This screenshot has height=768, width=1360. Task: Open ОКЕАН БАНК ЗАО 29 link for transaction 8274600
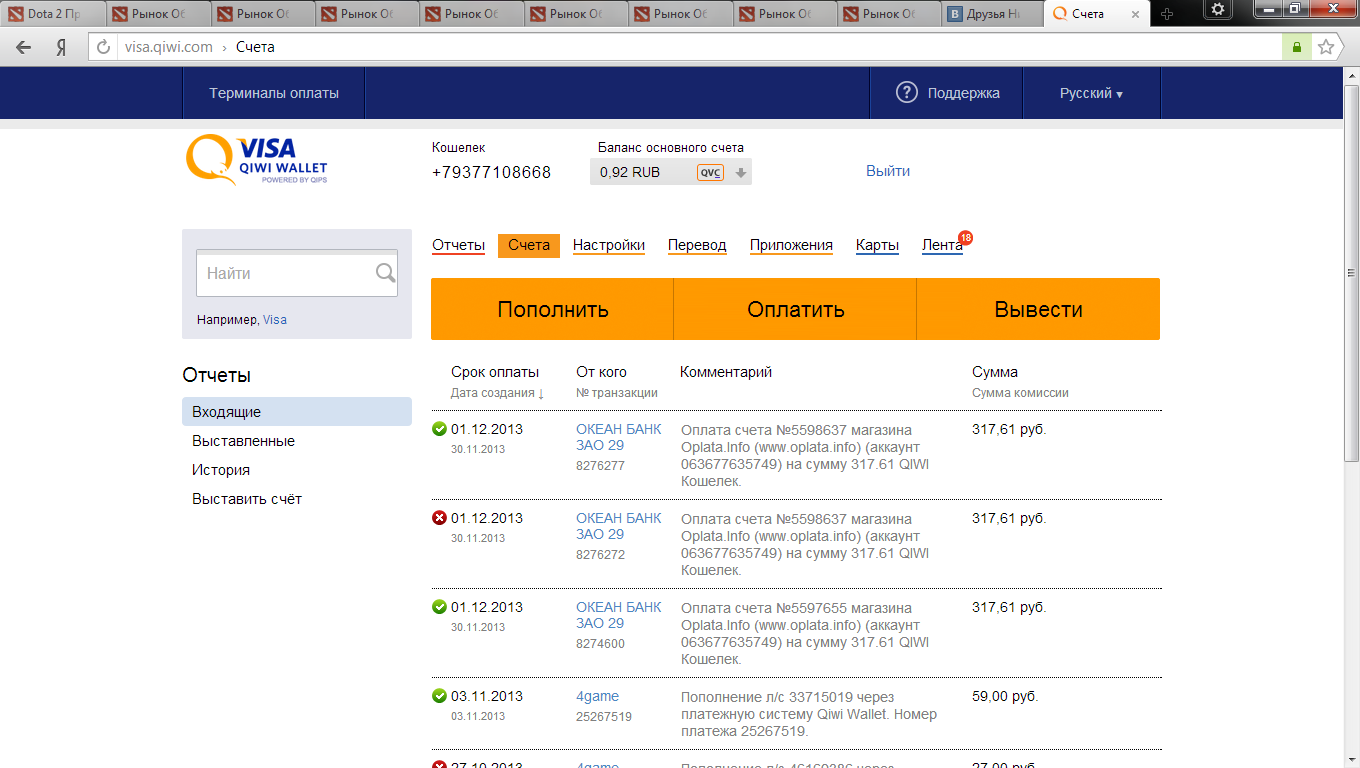pos(619,615)
